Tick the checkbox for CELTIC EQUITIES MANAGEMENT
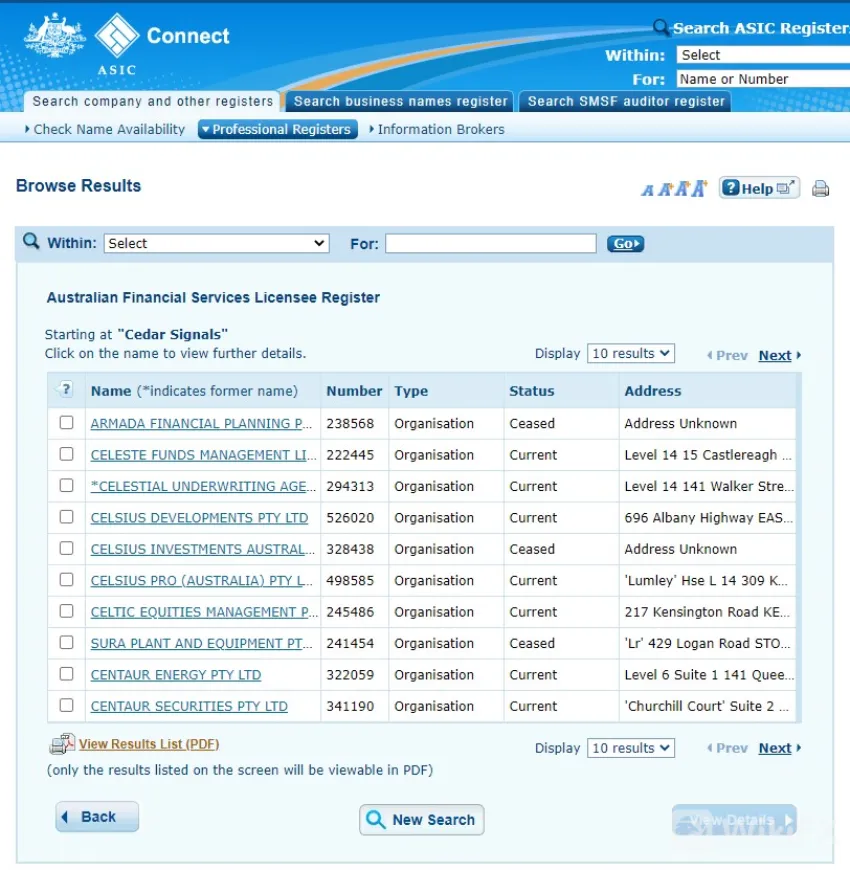This screenshot has height=870, width=850. coord(67,611)
